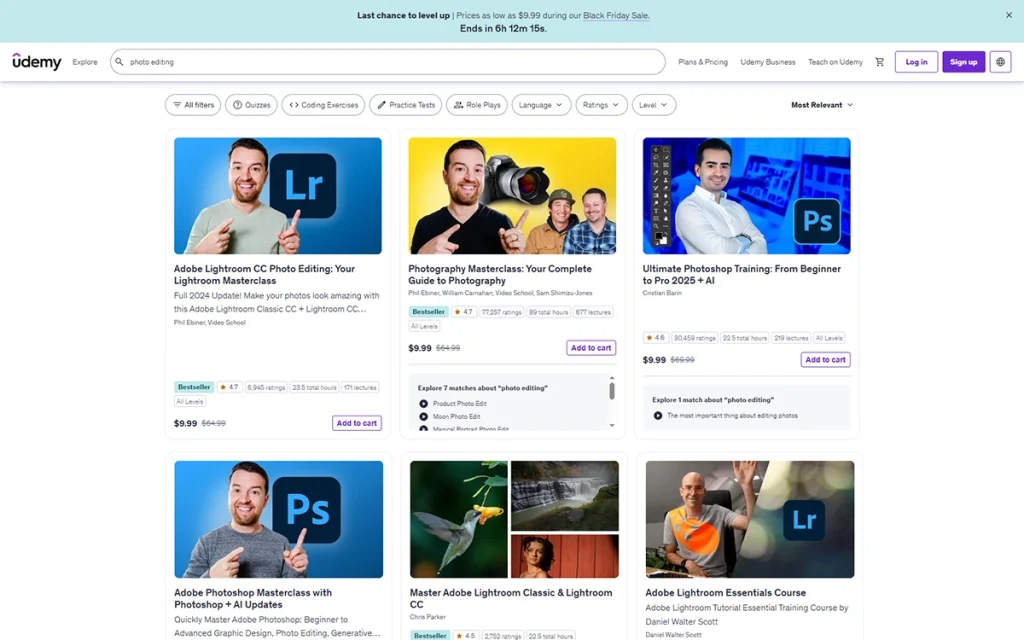Click the language globe icon
1024x640 pixels.
(x=1000, y=62)
